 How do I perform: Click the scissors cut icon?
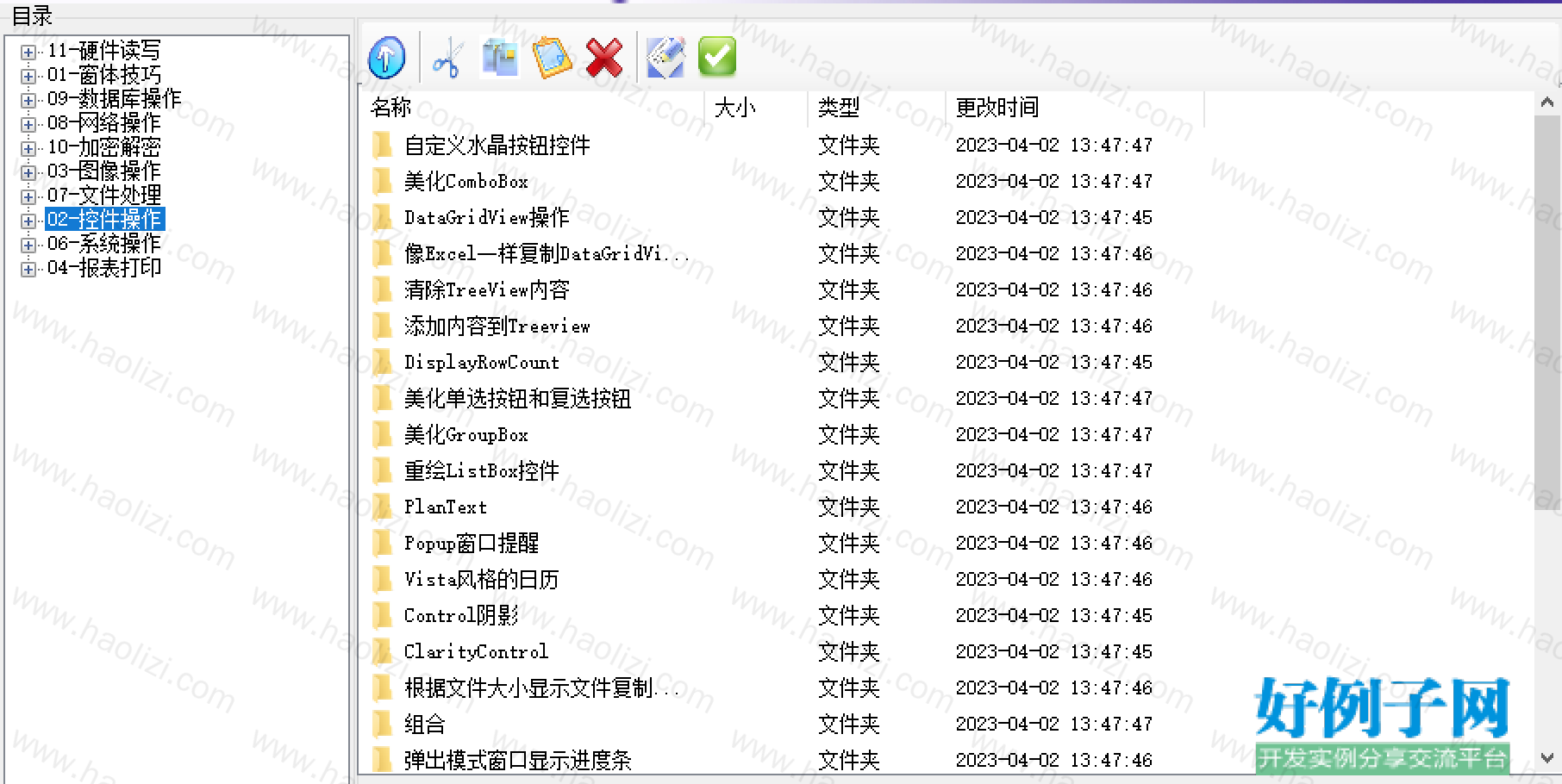(447, 59)
